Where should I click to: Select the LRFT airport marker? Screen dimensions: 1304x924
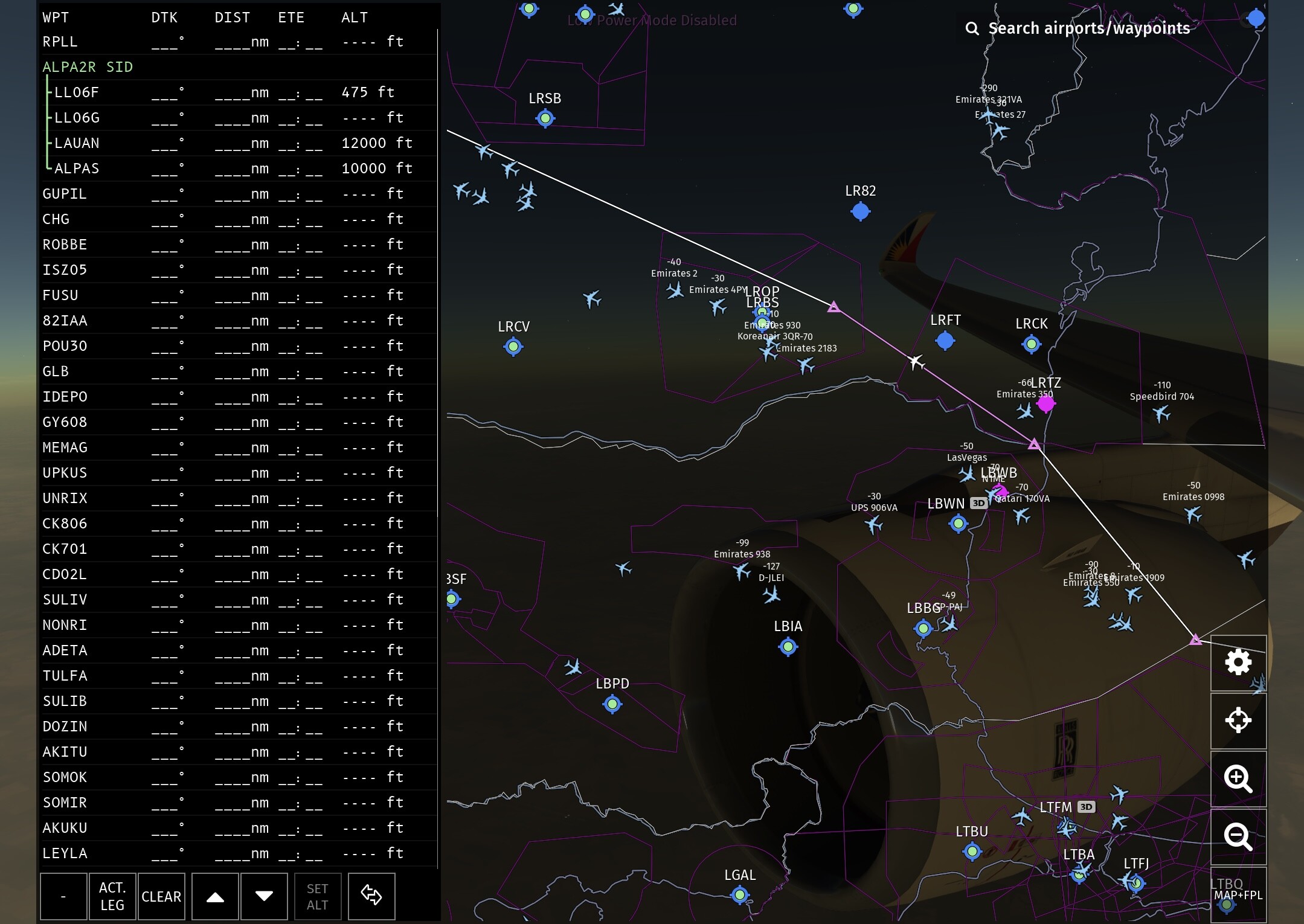[945, 341]
